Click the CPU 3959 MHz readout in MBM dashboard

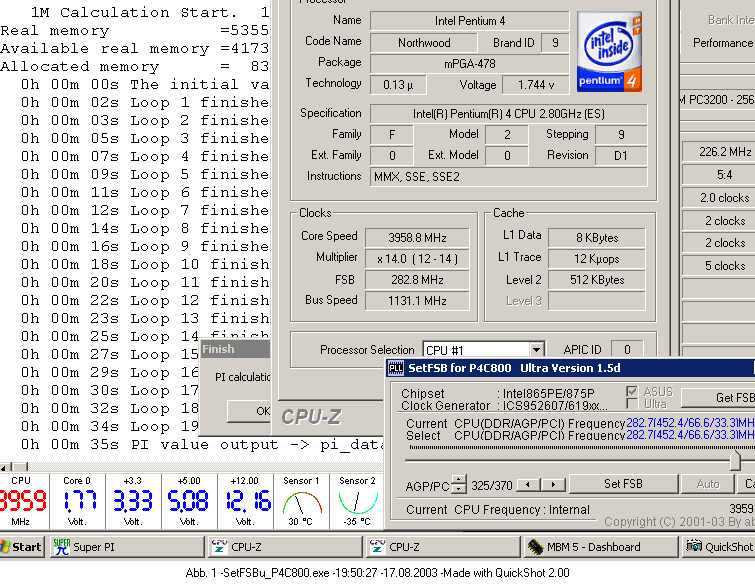click(22, 501)
